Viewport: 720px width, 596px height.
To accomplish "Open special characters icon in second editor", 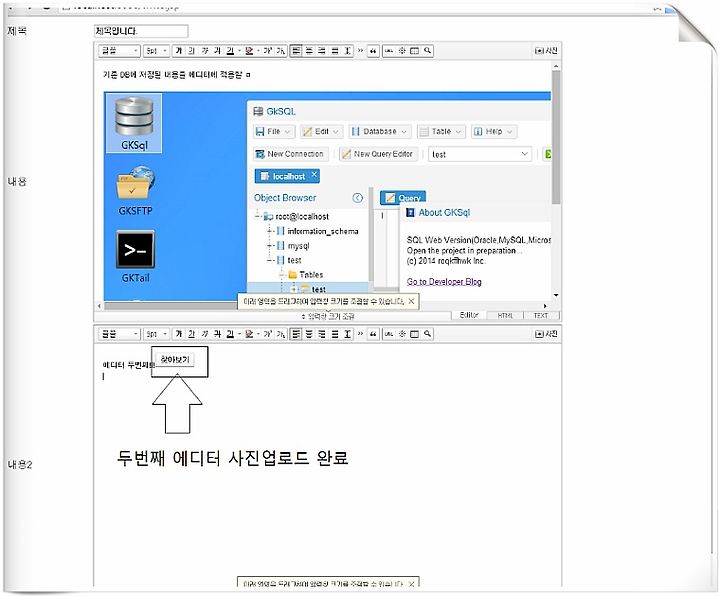I will (402, 334).
